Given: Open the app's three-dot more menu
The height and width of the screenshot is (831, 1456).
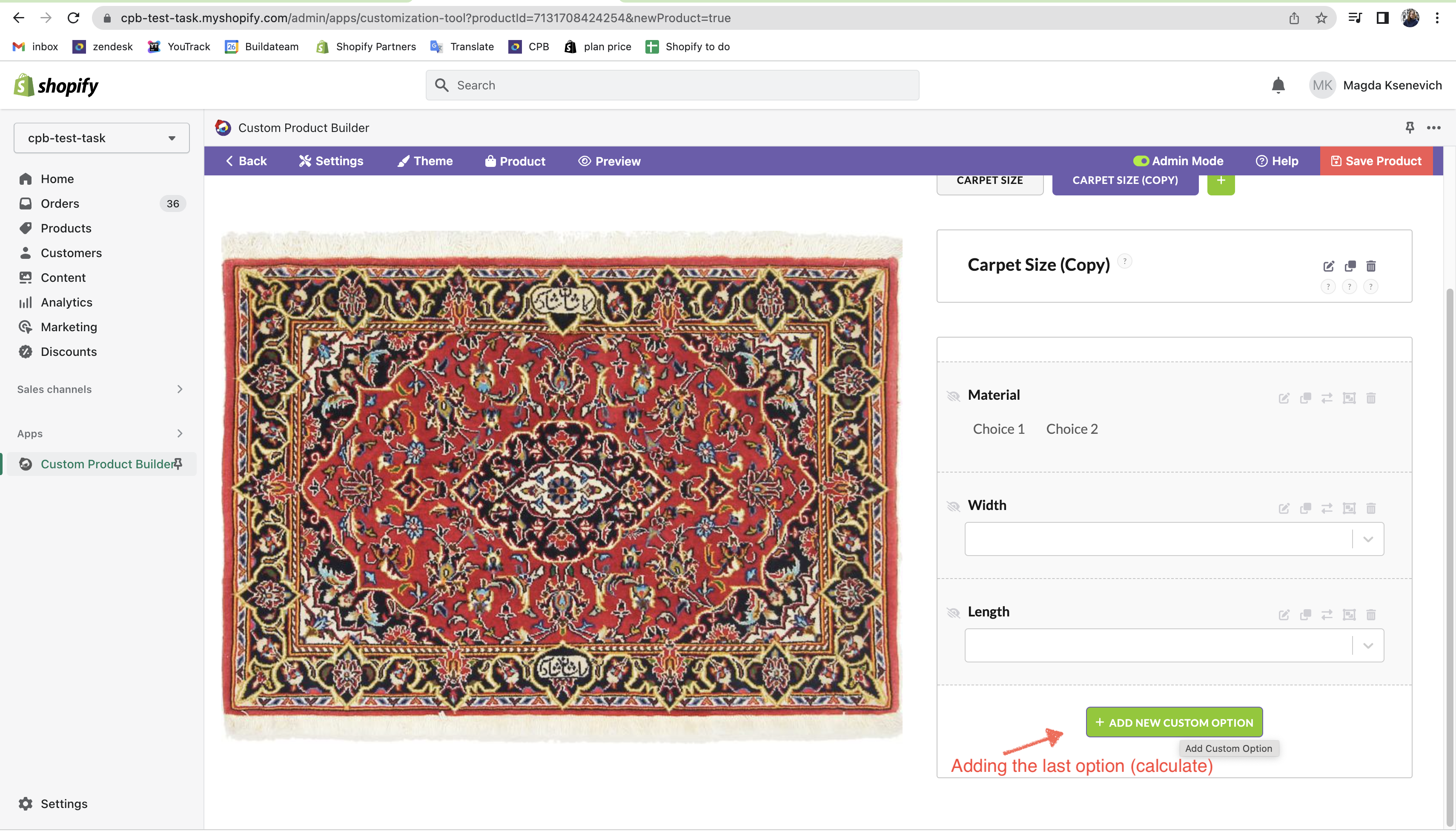Looking at the screenshot, I should pos(1434,127).
